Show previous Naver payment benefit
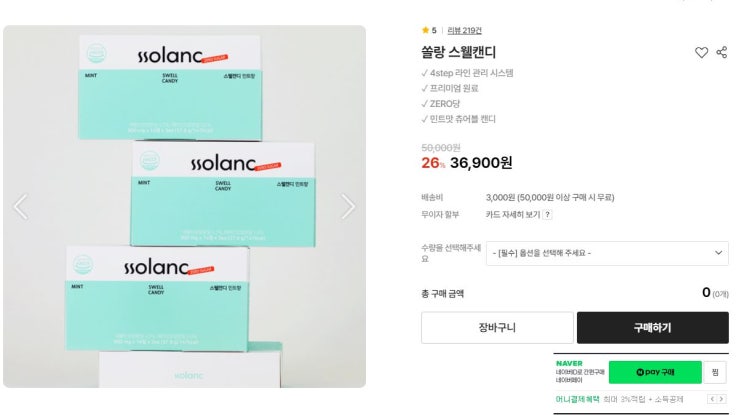Image resolution: width=743 pixels, height=415 pixels. pos(712,399)
